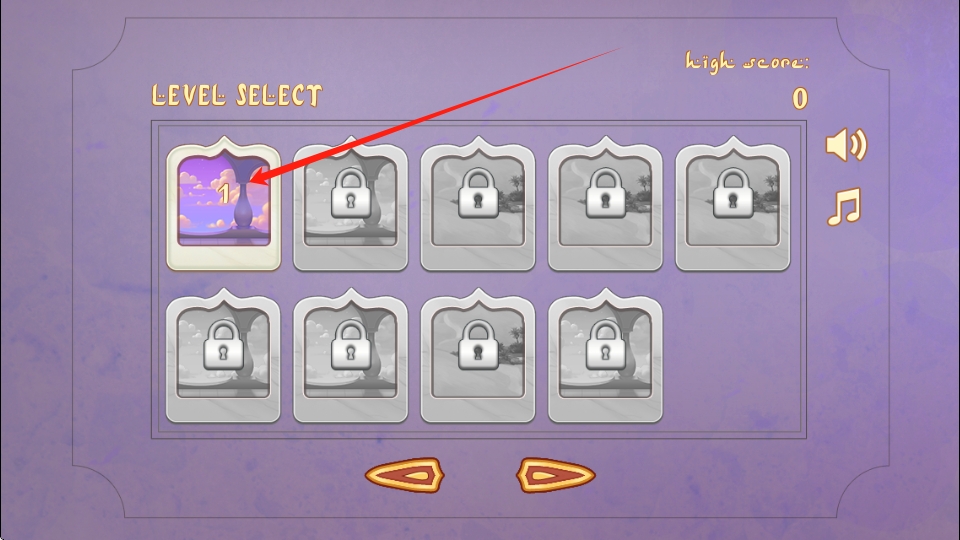Click the first locked level in bottom row
Viewport: 960px width, 540px height.
pyautogui.click(x=223, y=356)
